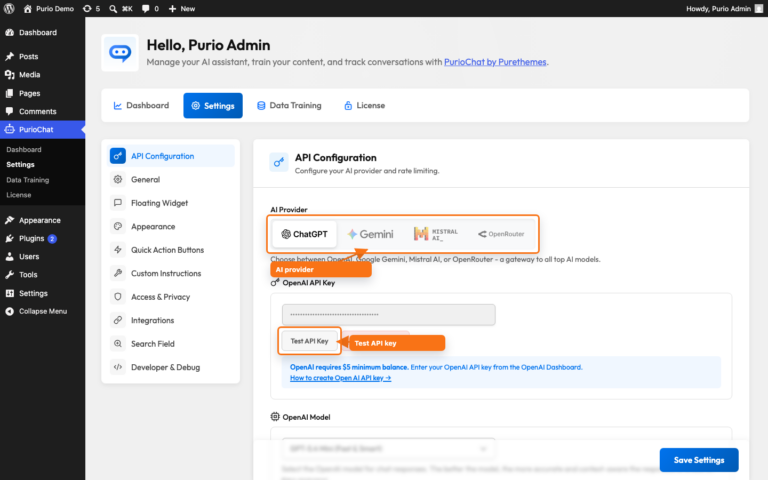Switch to the License tab
Screen dimensions: 768x480
[x=364, y=105]
